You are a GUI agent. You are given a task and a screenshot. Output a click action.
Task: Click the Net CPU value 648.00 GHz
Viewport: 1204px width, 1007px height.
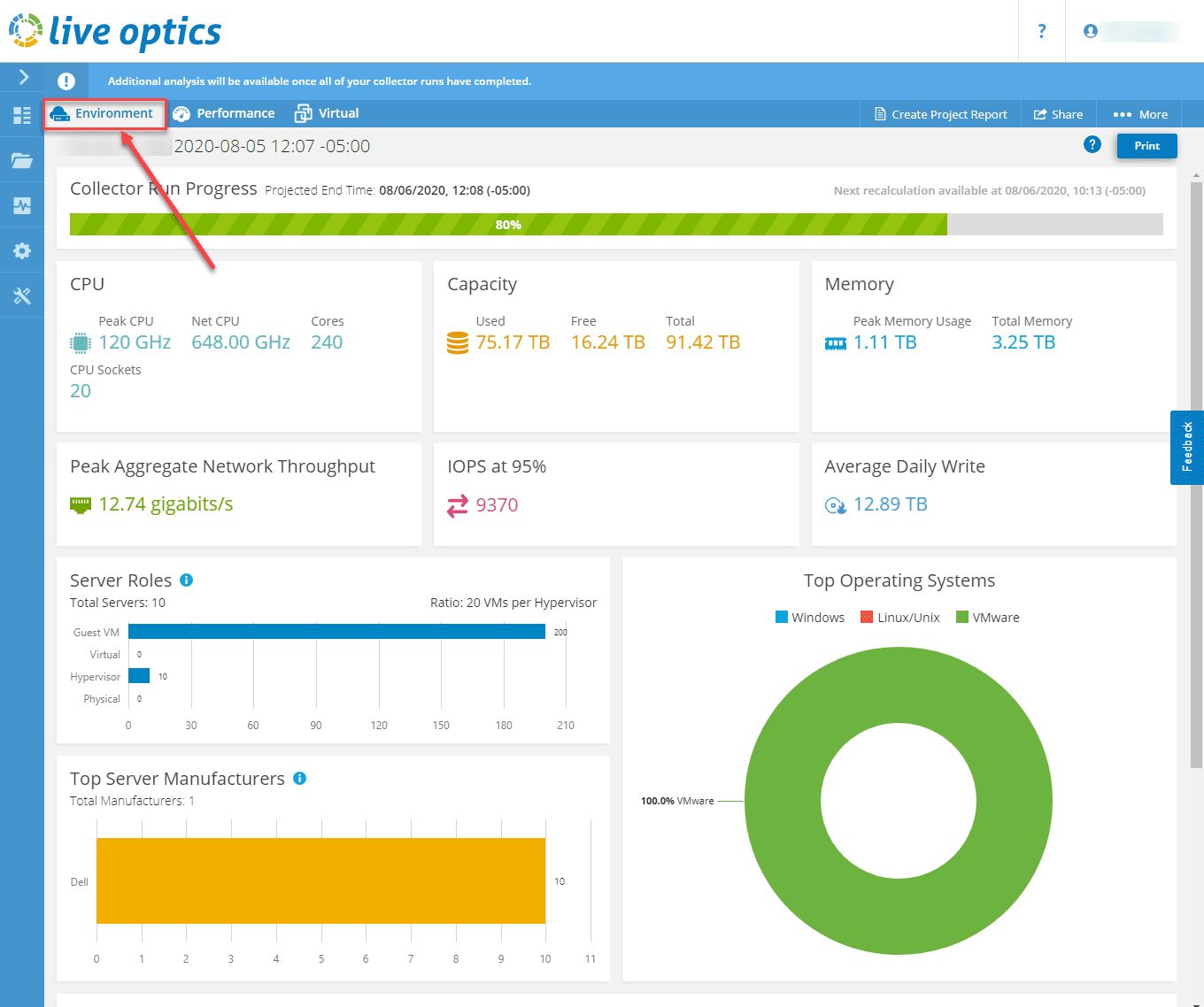coord(241,342)
